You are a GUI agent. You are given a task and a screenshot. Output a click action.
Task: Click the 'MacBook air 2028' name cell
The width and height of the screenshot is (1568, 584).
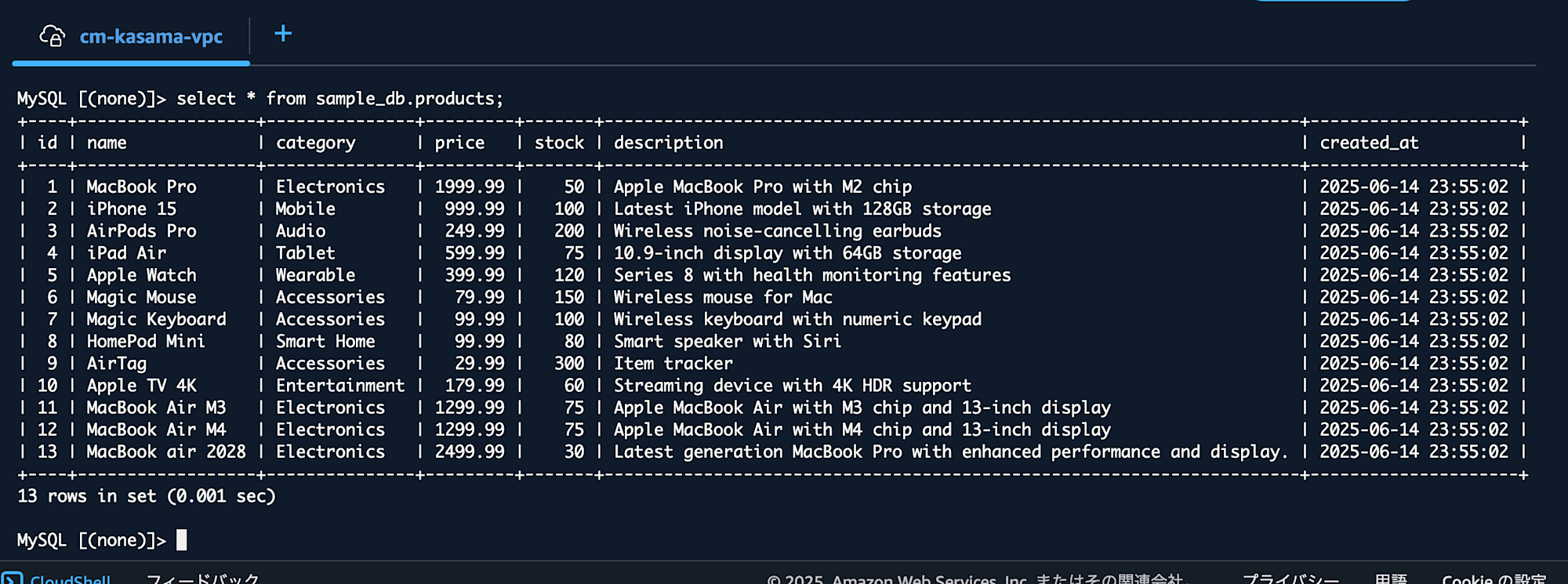point(166,452)
